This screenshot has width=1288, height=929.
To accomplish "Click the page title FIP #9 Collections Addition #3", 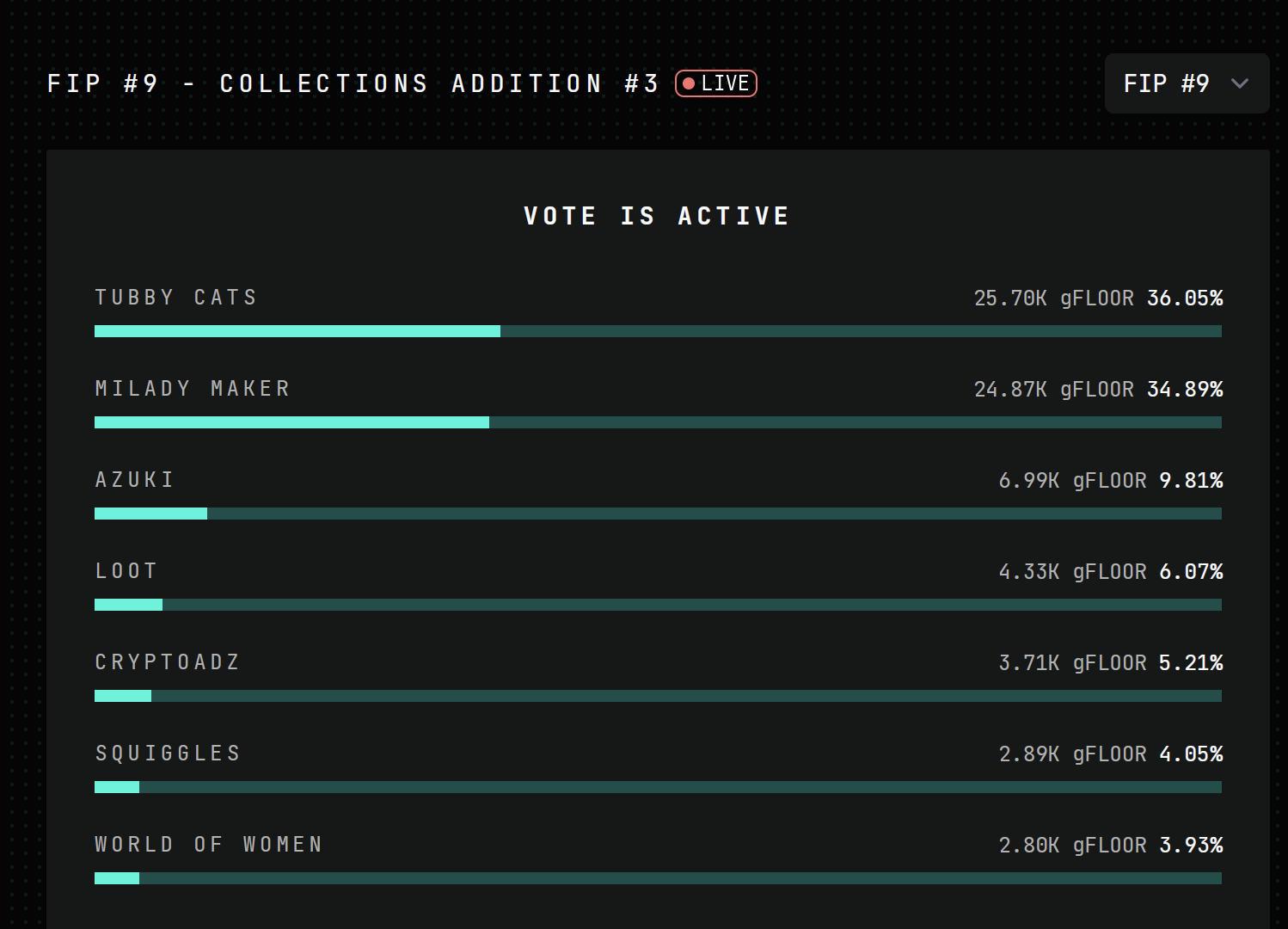I will 353,83.
